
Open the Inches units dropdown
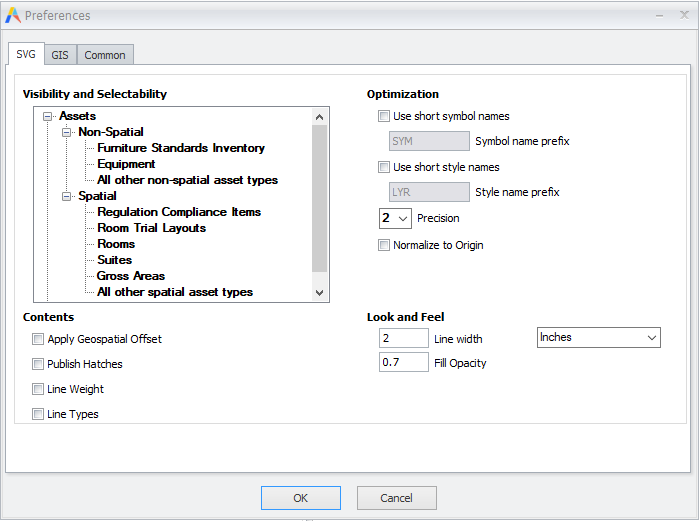(599, 337)
